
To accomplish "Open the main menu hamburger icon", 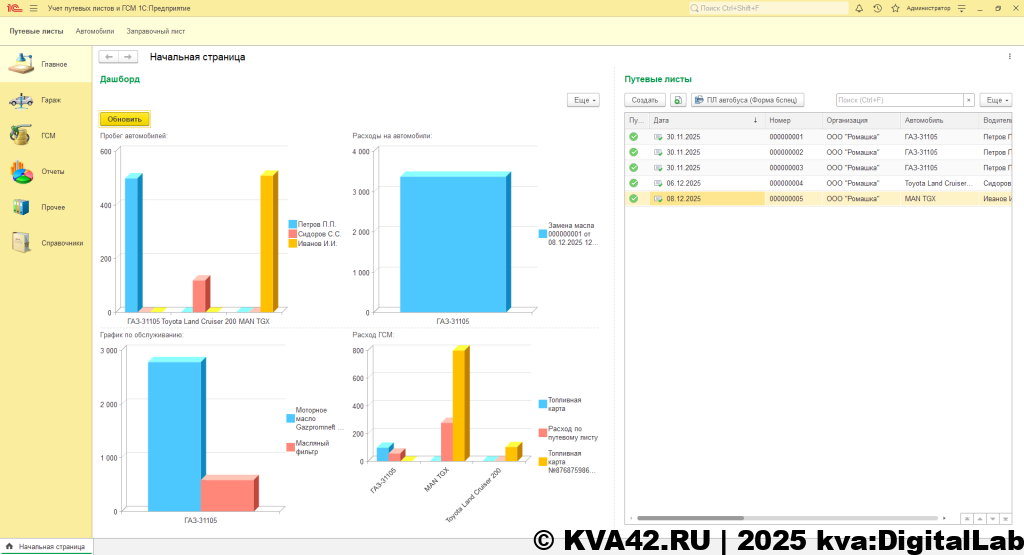I will pyautogui.click(x=34, y=8).
